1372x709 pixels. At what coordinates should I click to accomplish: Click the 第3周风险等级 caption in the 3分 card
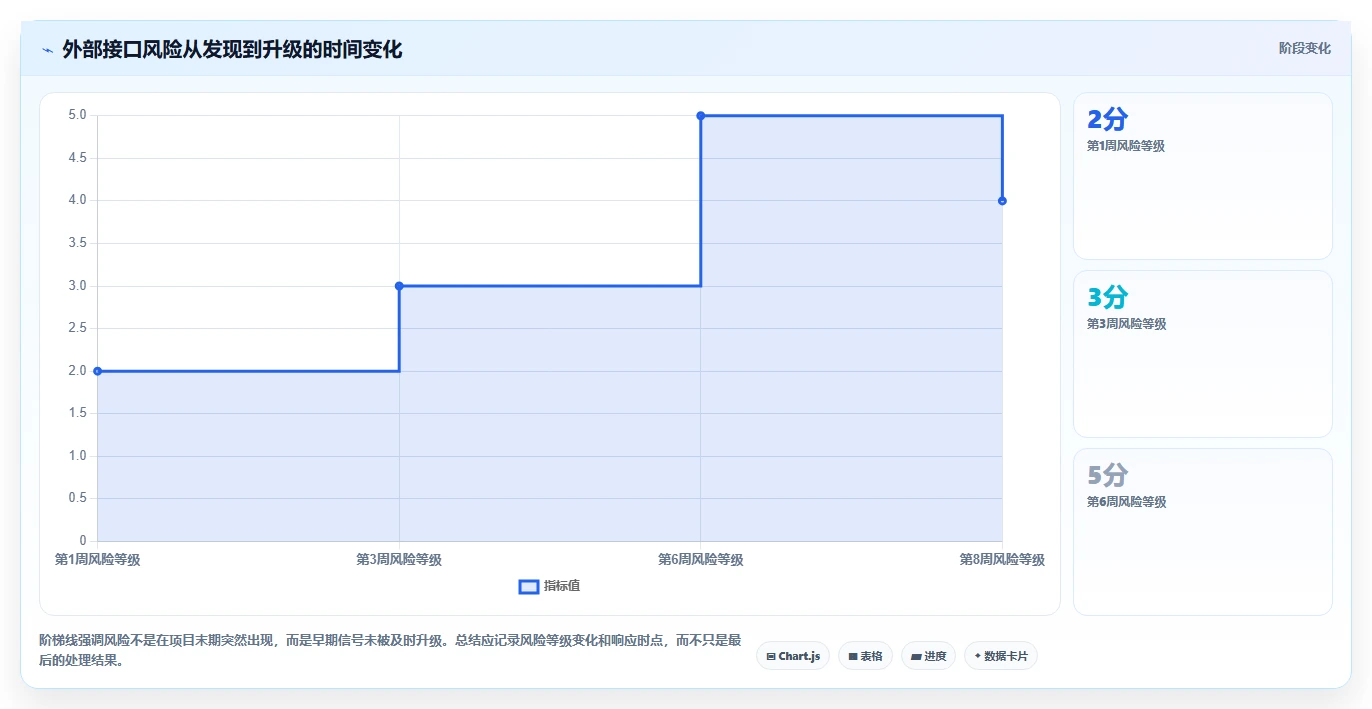pos(1126,324)
